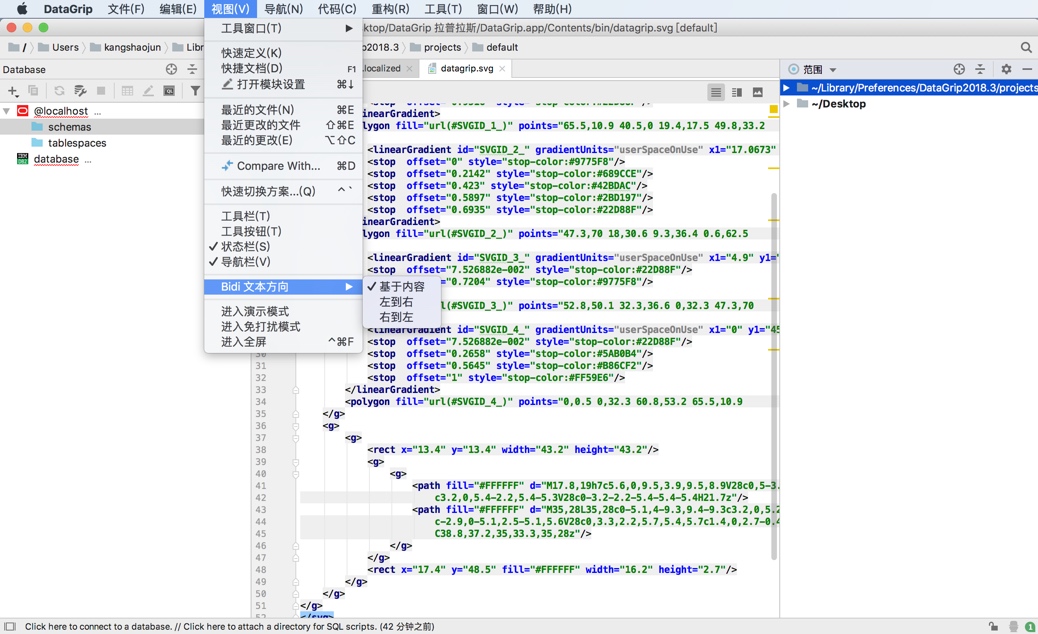This screenshot has width=1038, height=634.
Task: Select 基于内容 Bidi direction option
Action: (402, 287)
